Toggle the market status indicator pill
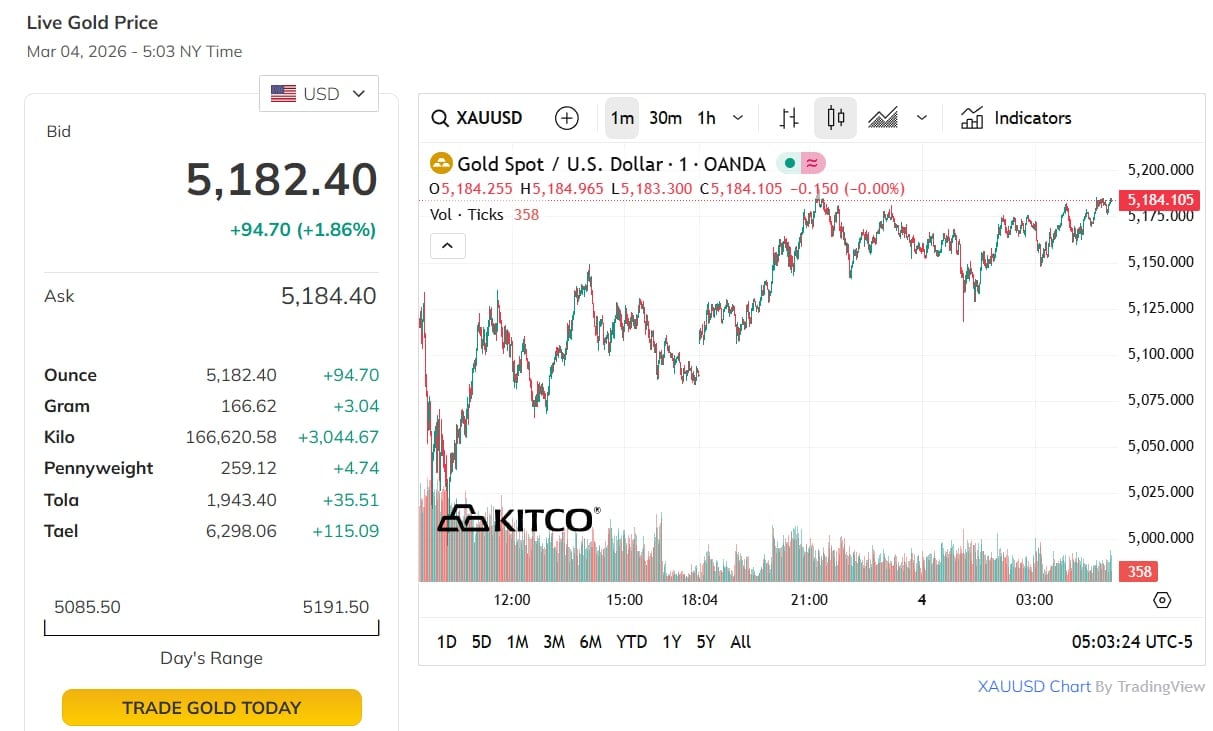1213x731 pixels. pos(801,164)
